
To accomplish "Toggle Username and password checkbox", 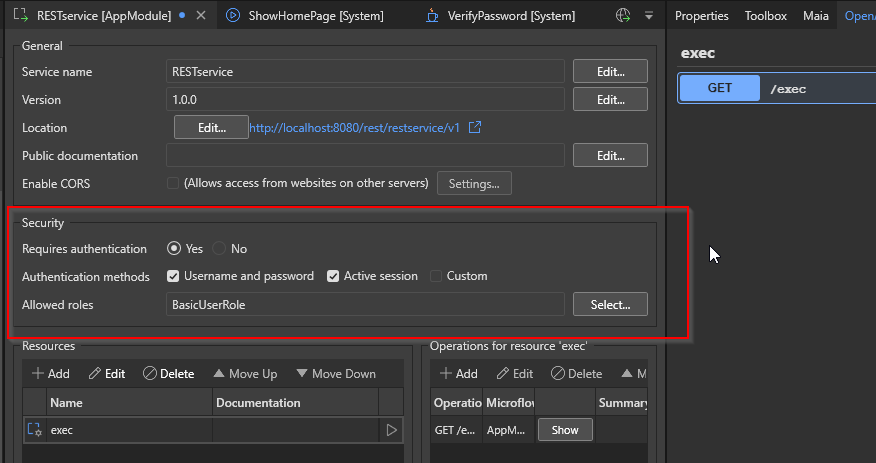I will click(173, 276).
